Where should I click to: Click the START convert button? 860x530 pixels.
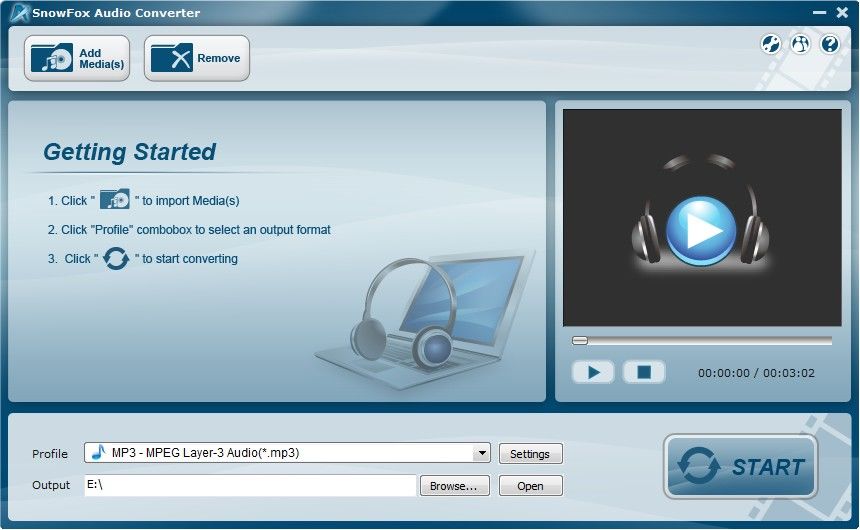coord(740,466)
